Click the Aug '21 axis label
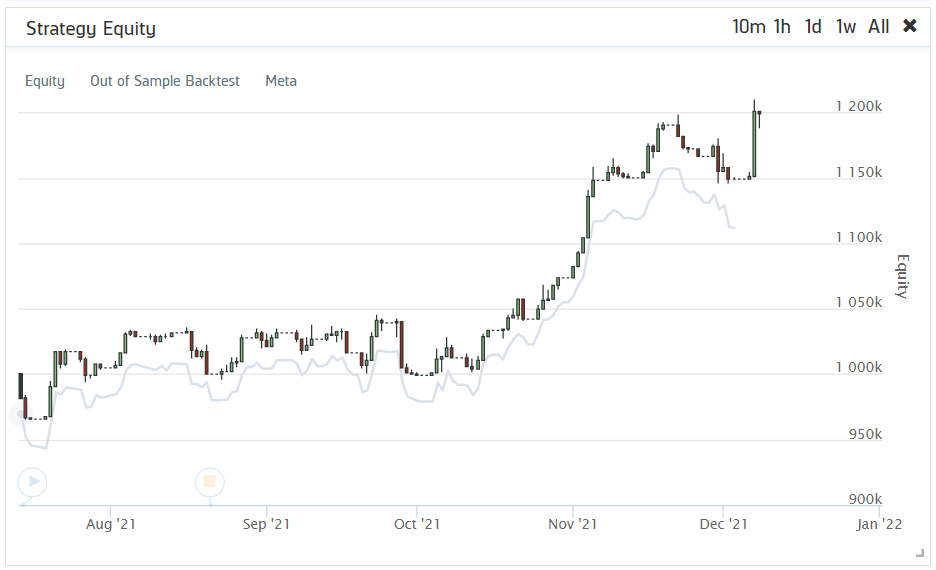Screen dimensions: 936x570 [x=110, y=524]
